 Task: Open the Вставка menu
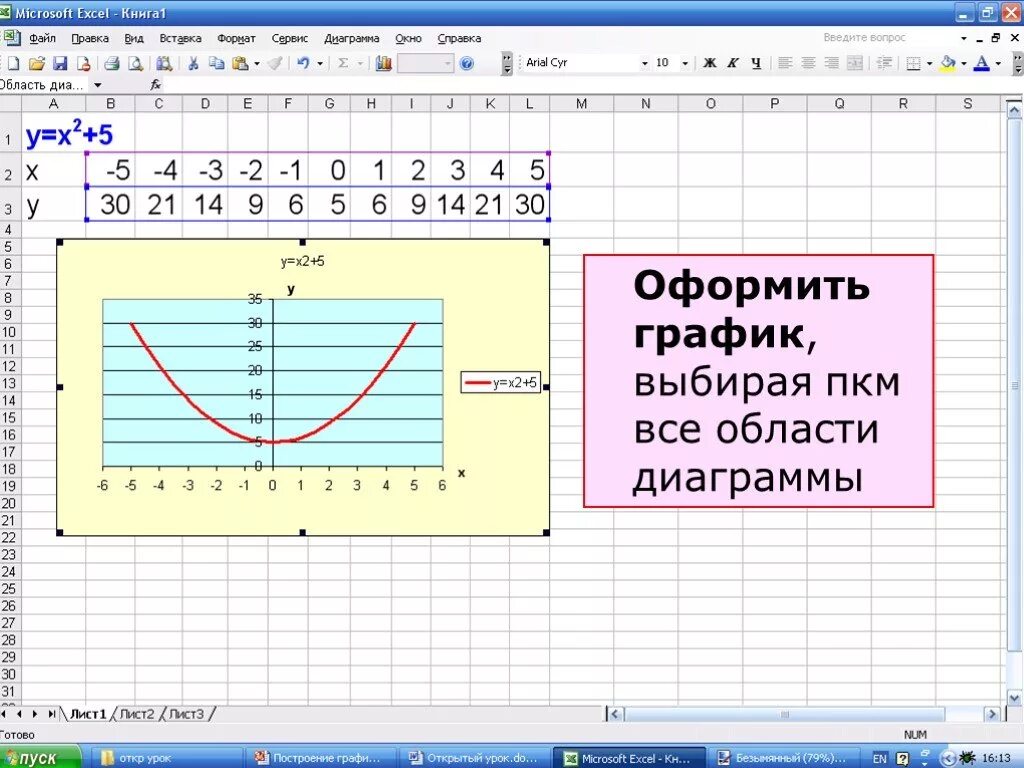point(180,38)
